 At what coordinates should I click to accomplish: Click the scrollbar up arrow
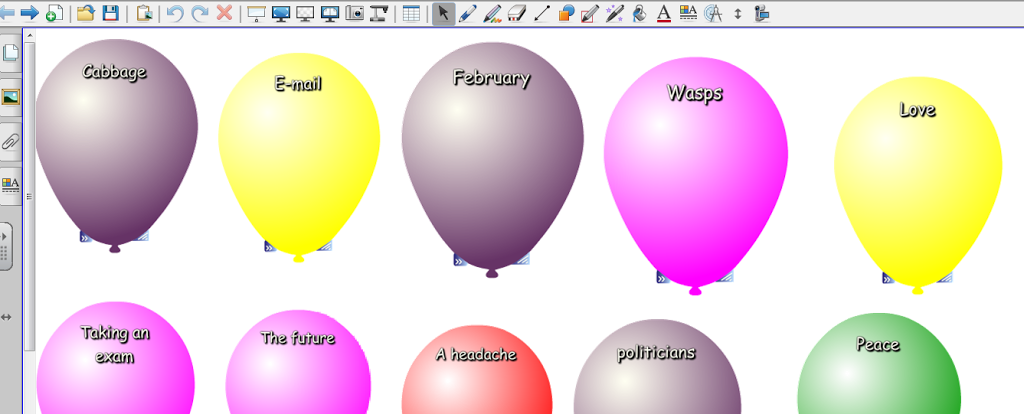point(29,34)
